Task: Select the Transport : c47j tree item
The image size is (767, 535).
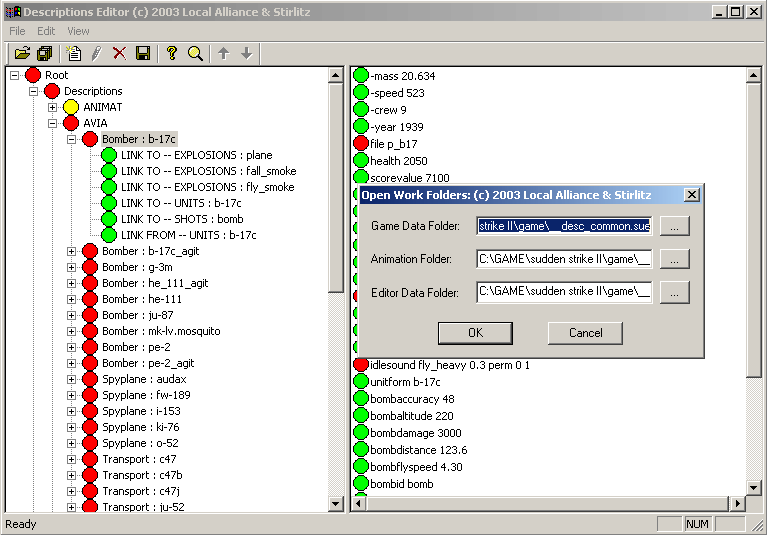Action: [141, 491]
